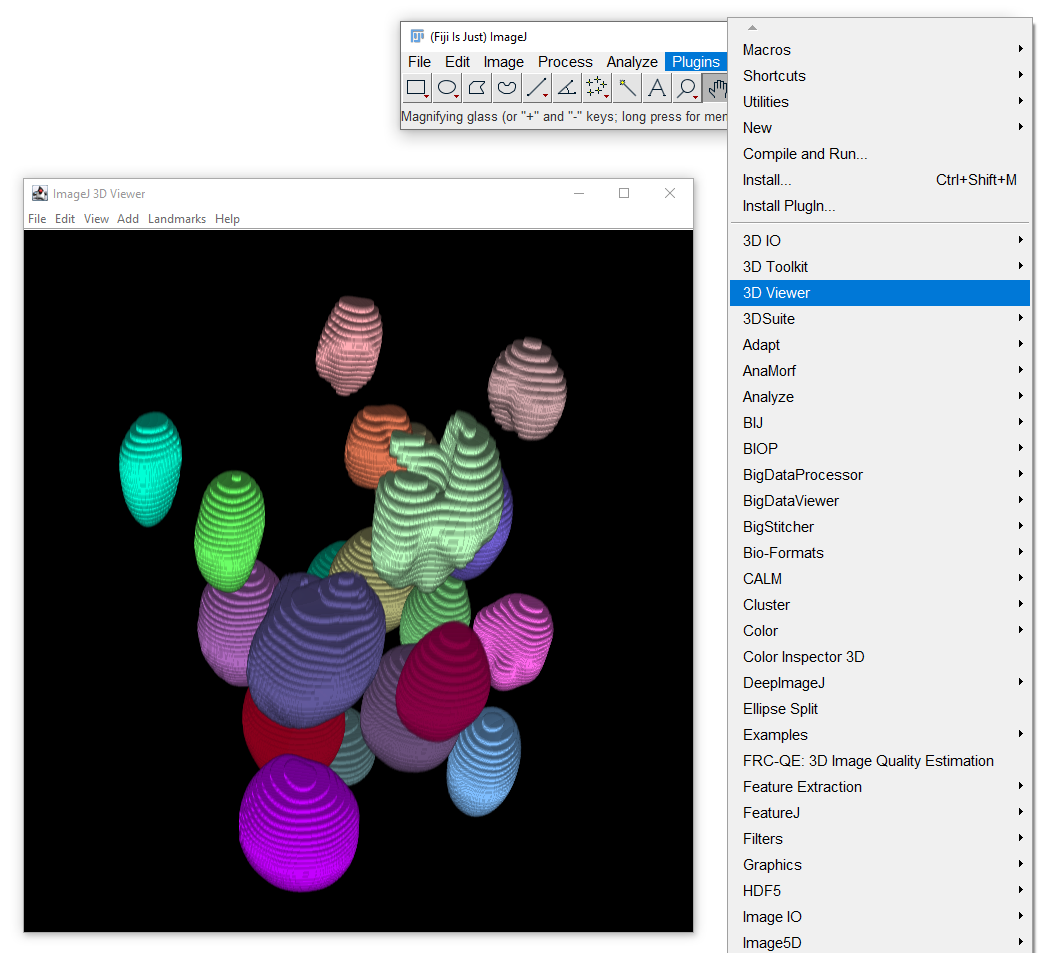This screenshot has height=953, width=1056.
Task: Open the Feature Extraction submenu entry
Action: [x=880, y=787]
